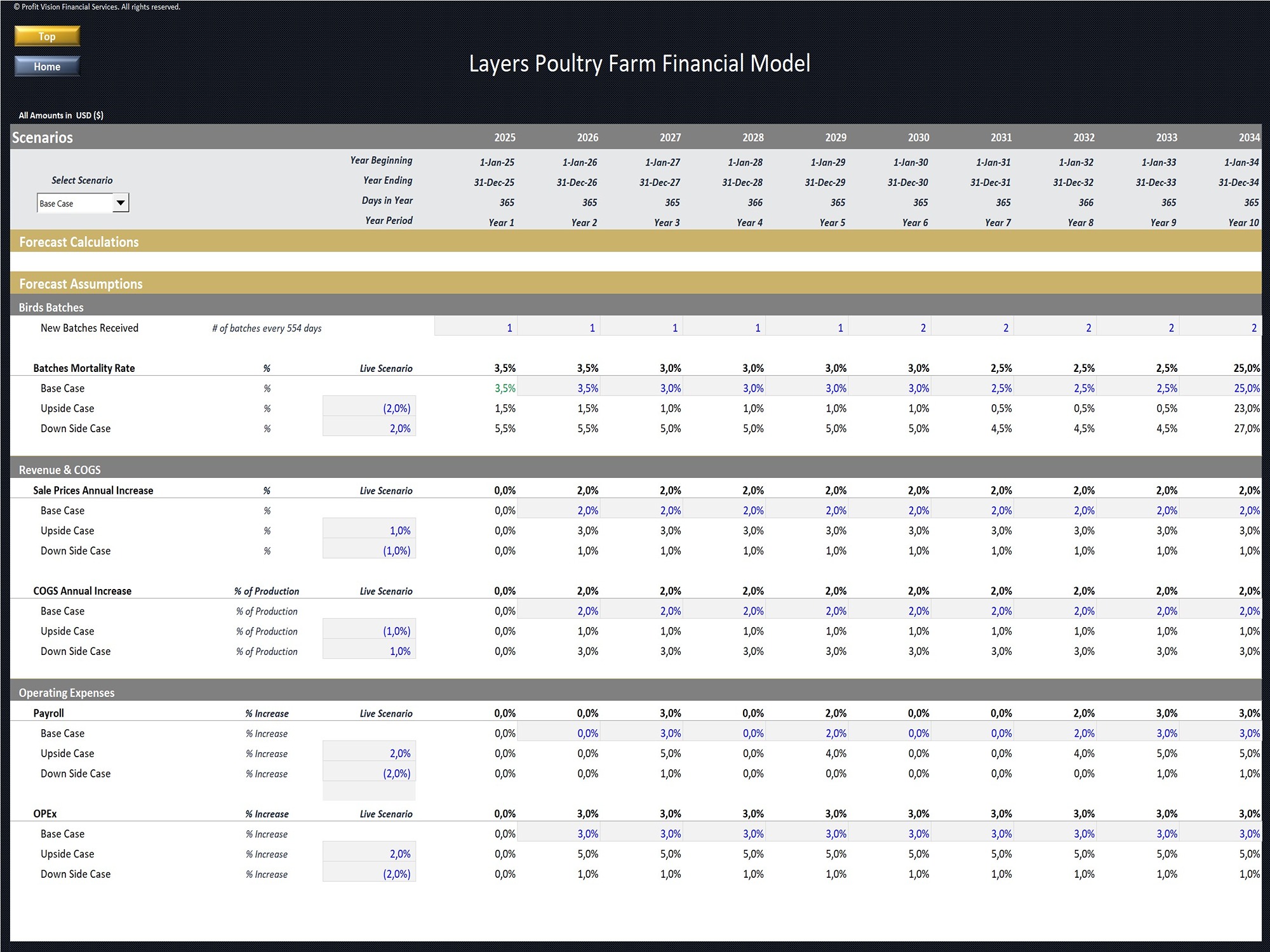Viewport: 1270px width, 952px height.
Task: Select New Batches Received cell for 2034
Action: (1220, 327)
